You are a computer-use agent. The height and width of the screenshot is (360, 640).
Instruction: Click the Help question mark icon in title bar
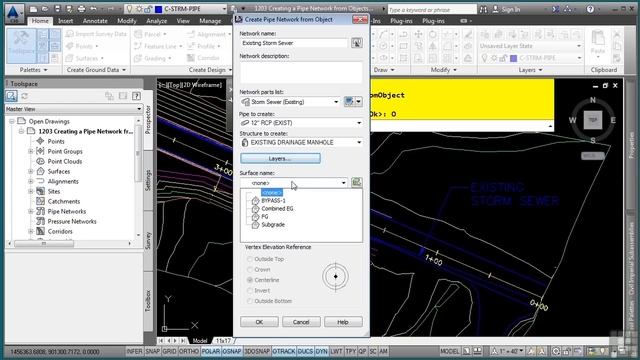click(x=590, y=9)
